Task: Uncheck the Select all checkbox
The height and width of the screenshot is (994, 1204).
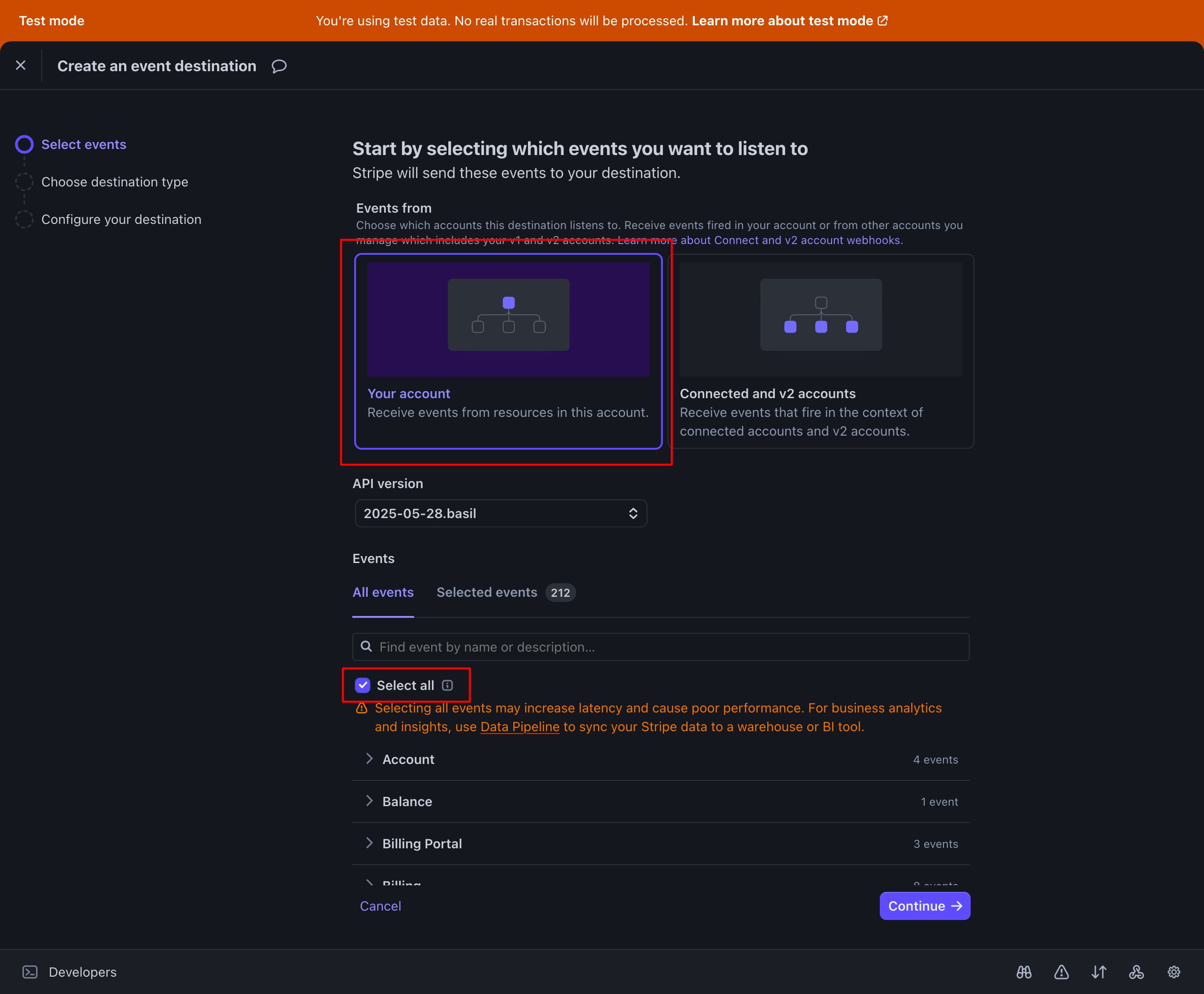Action: click(x=363, y=685)
